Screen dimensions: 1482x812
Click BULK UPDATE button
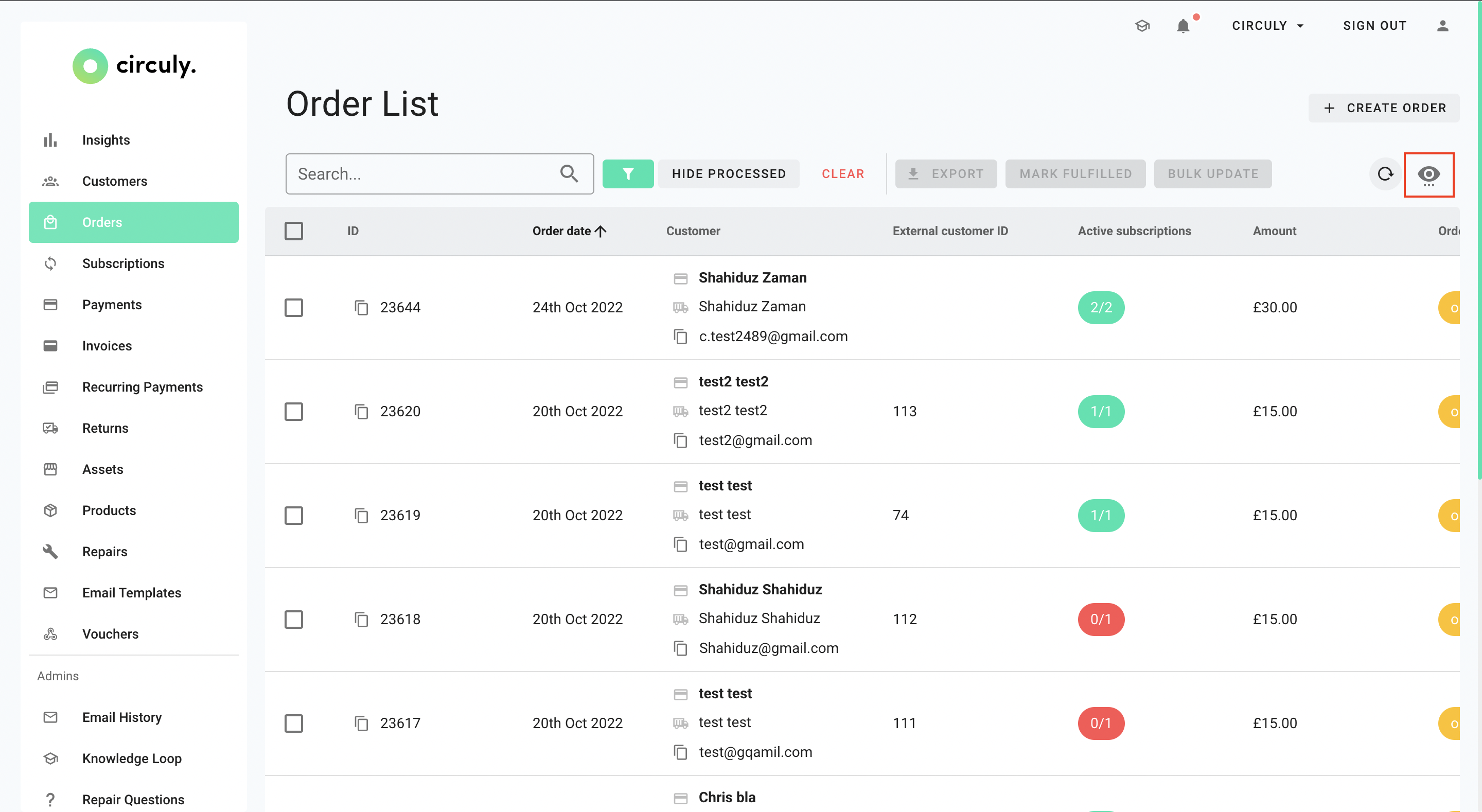coord(1213,174)
